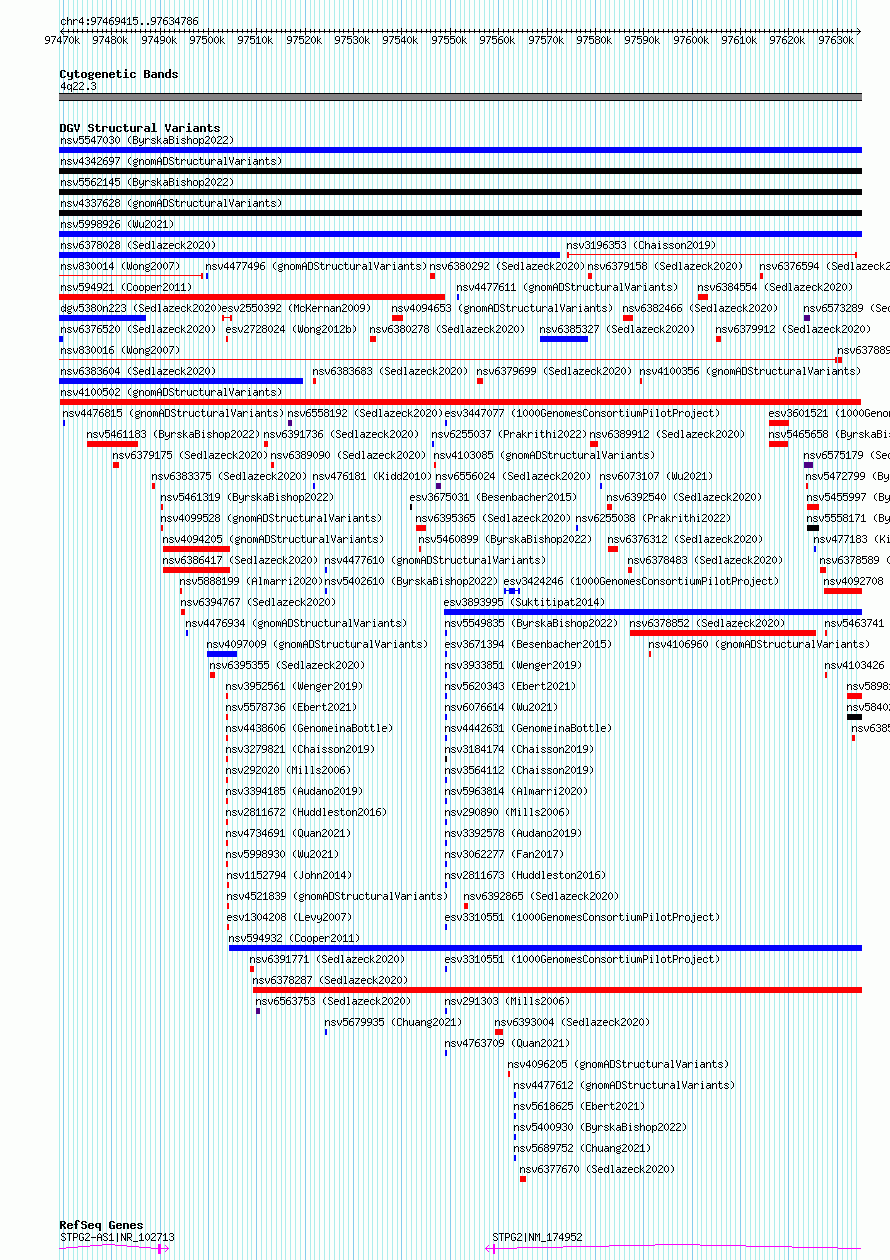890x1260 pixels.
Task: Click variant label nsv4100502
Action: click(171, 392)
